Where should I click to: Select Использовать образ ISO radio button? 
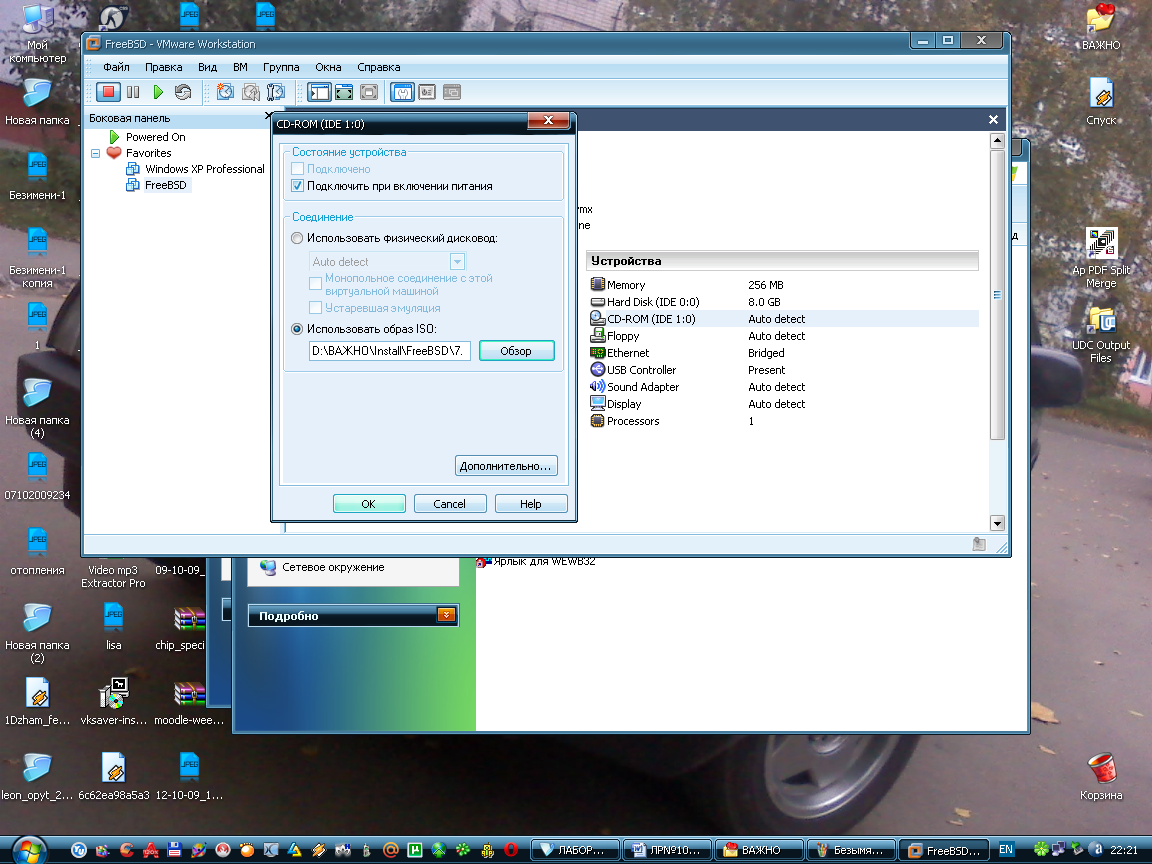297,329
